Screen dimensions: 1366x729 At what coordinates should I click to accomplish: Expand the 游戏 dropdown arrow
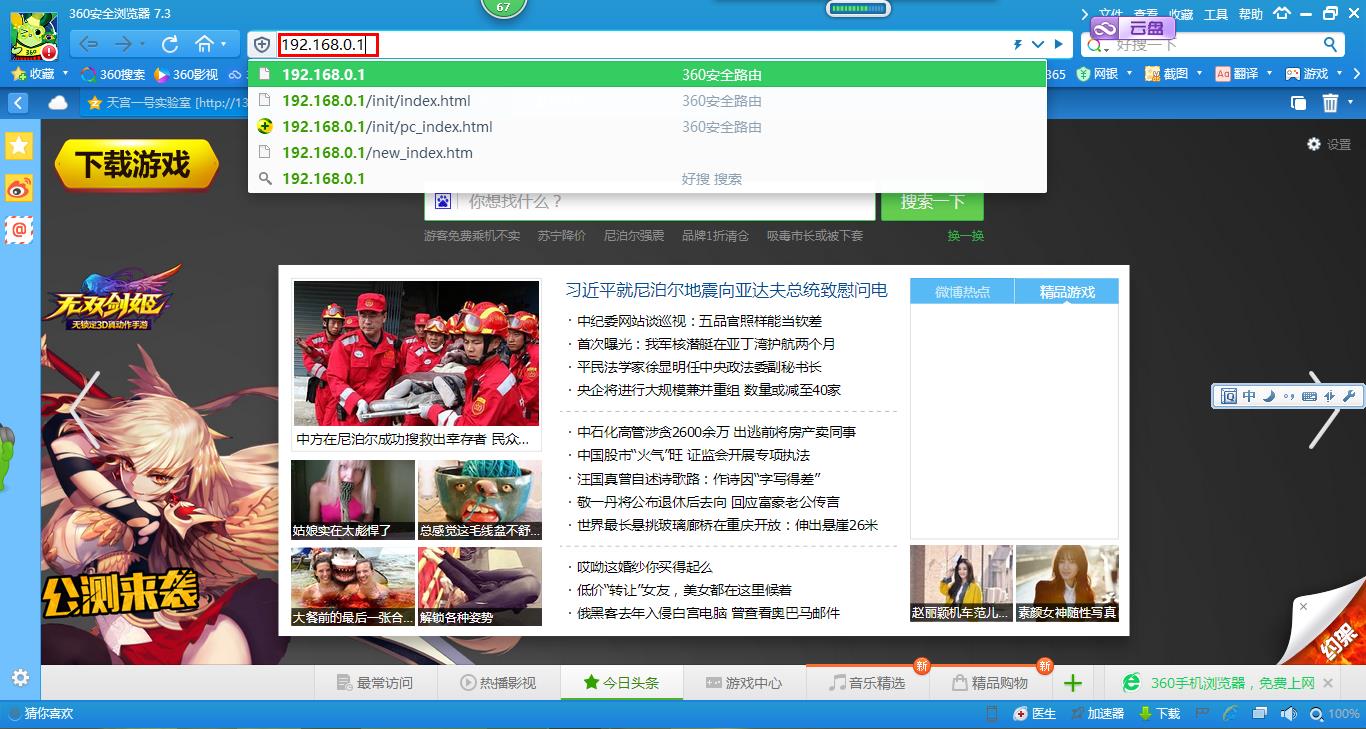click(1338, 74)
